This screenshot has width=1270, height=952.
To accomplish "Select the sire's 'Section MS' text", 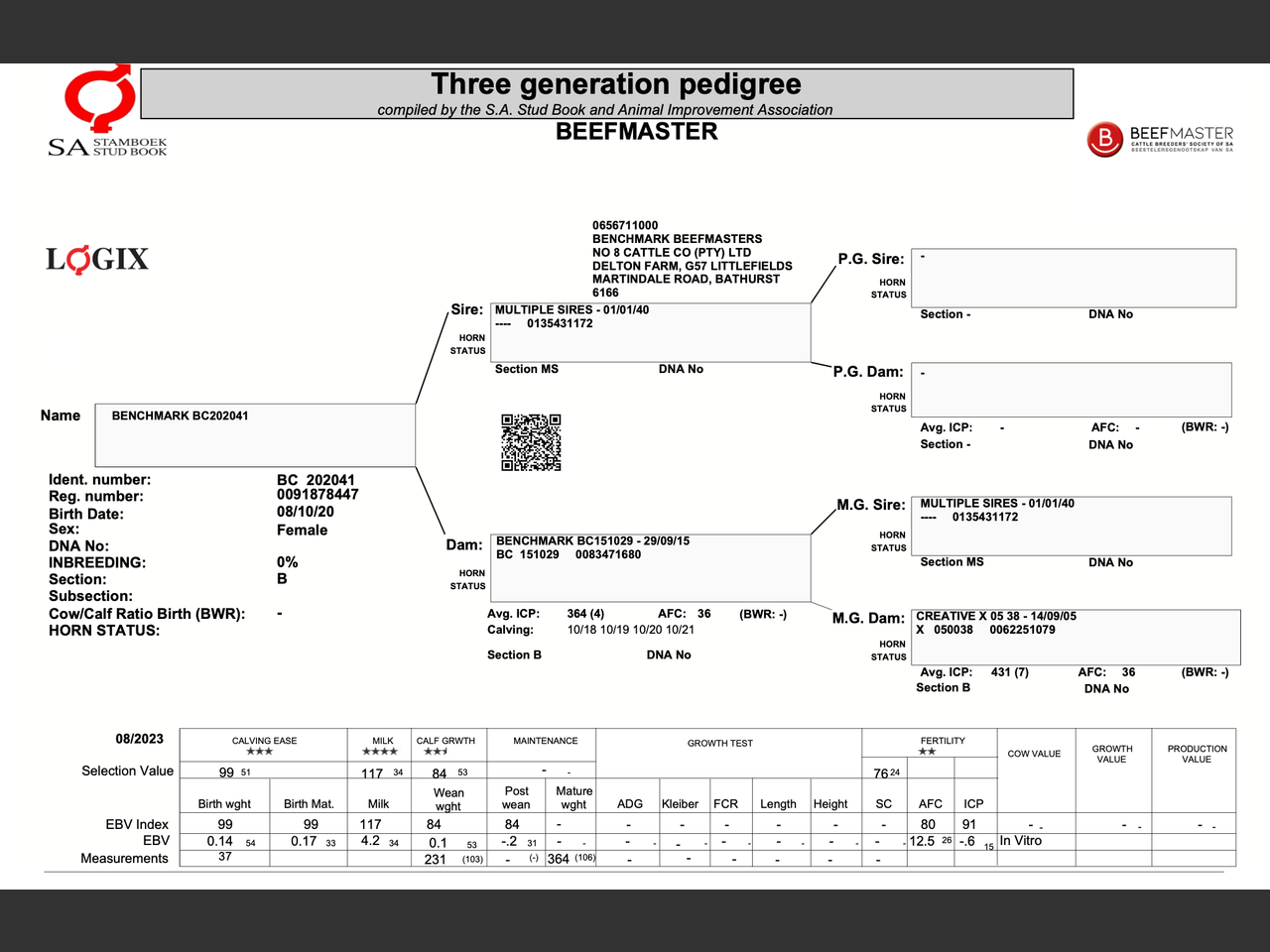I will (527, 370).
